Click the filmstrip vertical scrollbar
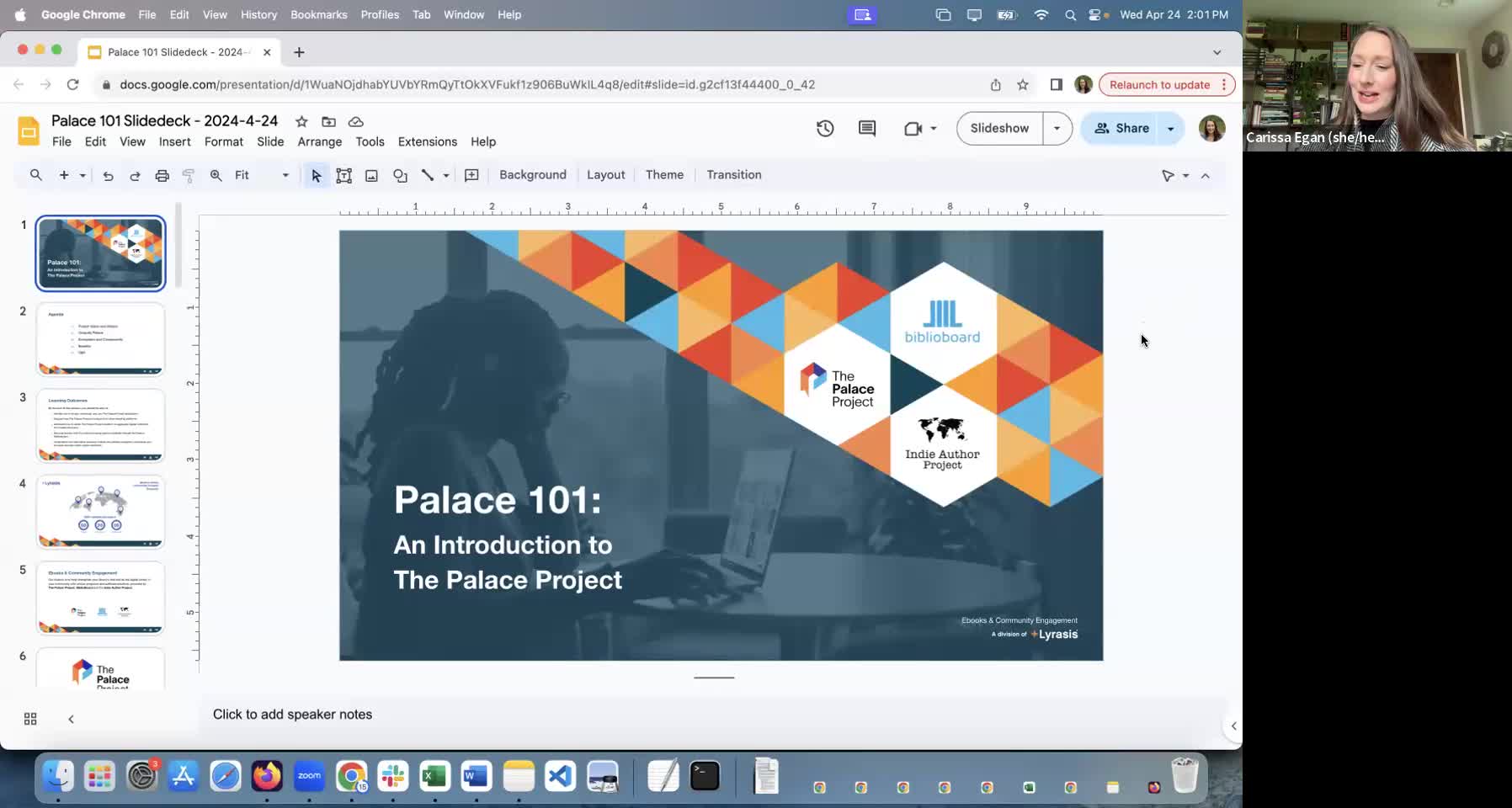The width and height of the screenshot is (1512, 808). click(178, 246)
